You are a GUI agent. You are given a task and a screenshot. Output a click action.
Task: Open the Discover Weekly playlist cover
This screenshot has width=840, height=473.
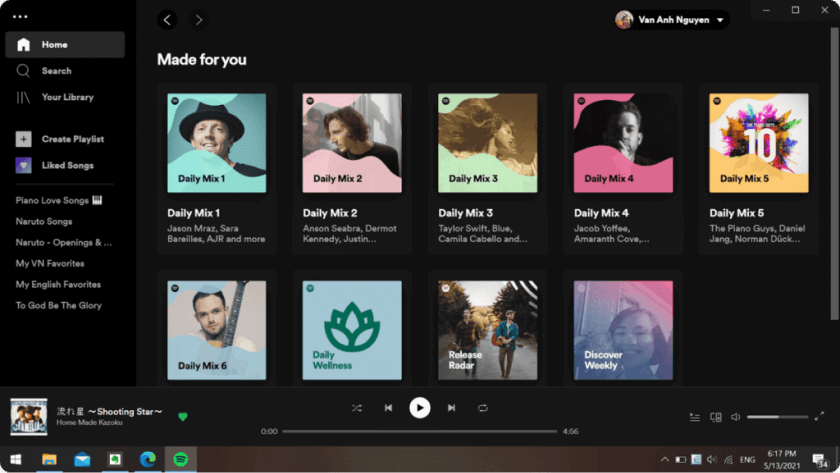point(623,330)
